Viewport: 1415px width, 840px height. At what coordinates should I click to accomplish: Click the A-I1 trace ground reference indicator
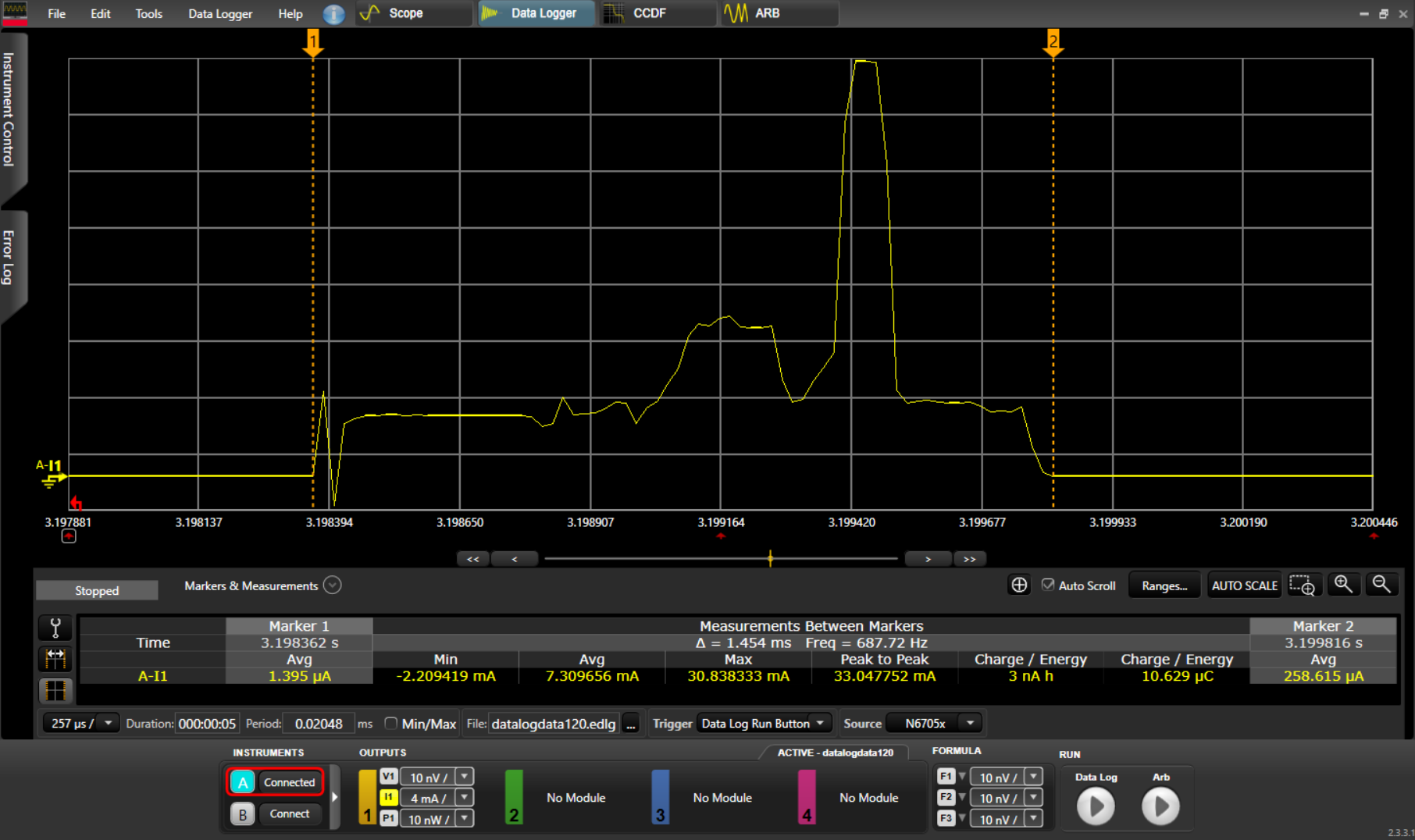point(52,473)
